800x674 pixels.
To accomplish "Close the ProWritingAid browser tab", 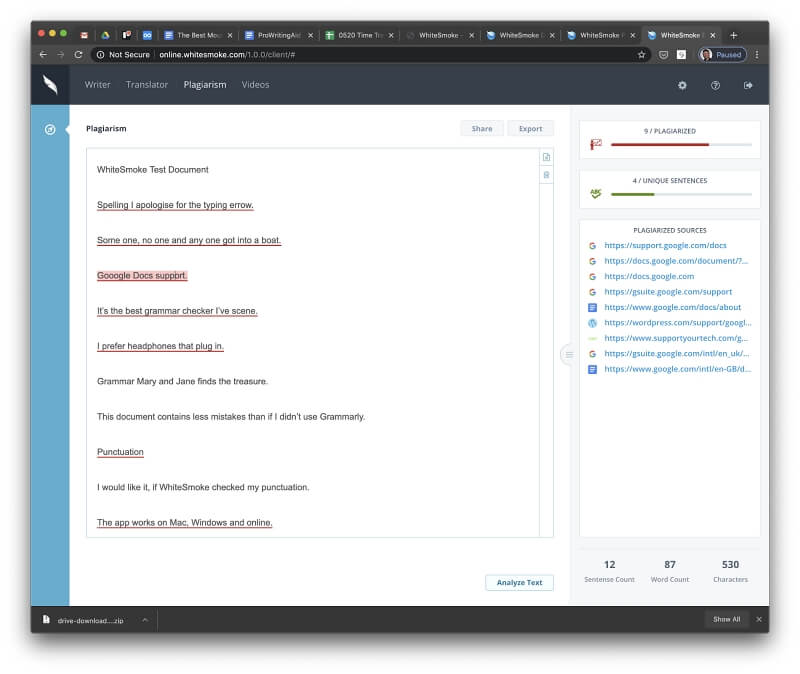I will coord(310,35).
